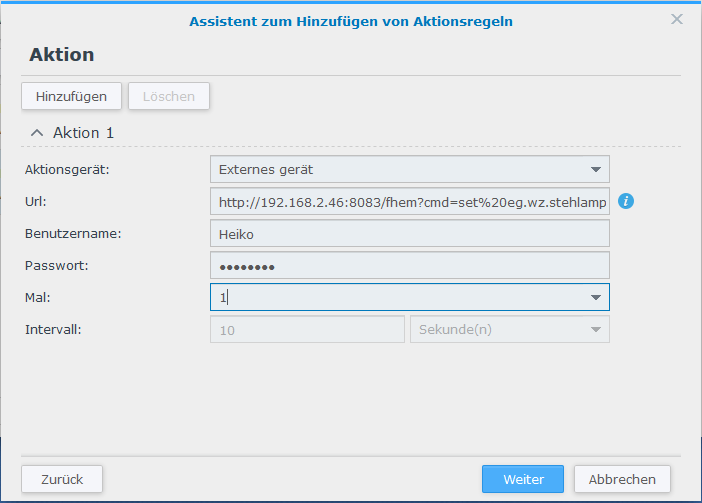Click the wizard title Assistent zum Hinzufügen von Aktionsregeln
The height and width of the screenshot is (503, 702).
351,21
